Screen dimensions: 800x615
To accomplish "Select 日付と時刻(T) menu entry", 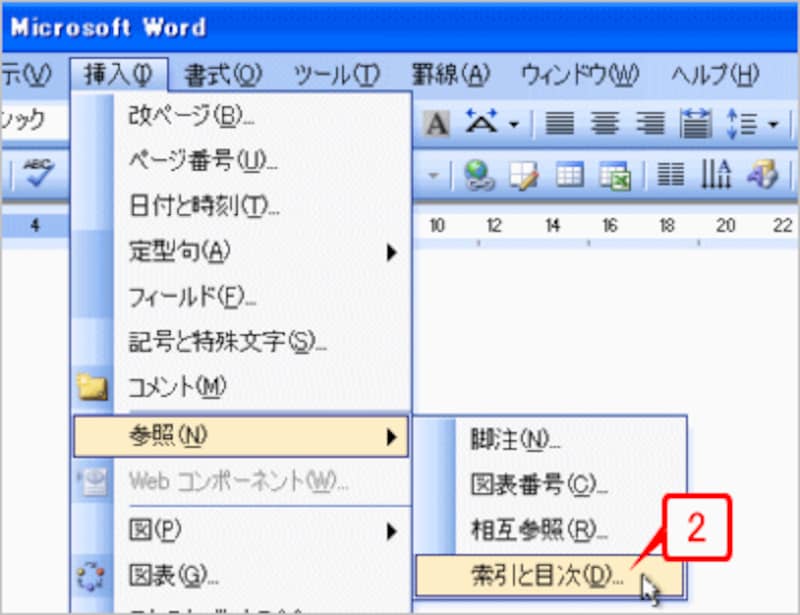I will 241,206.
